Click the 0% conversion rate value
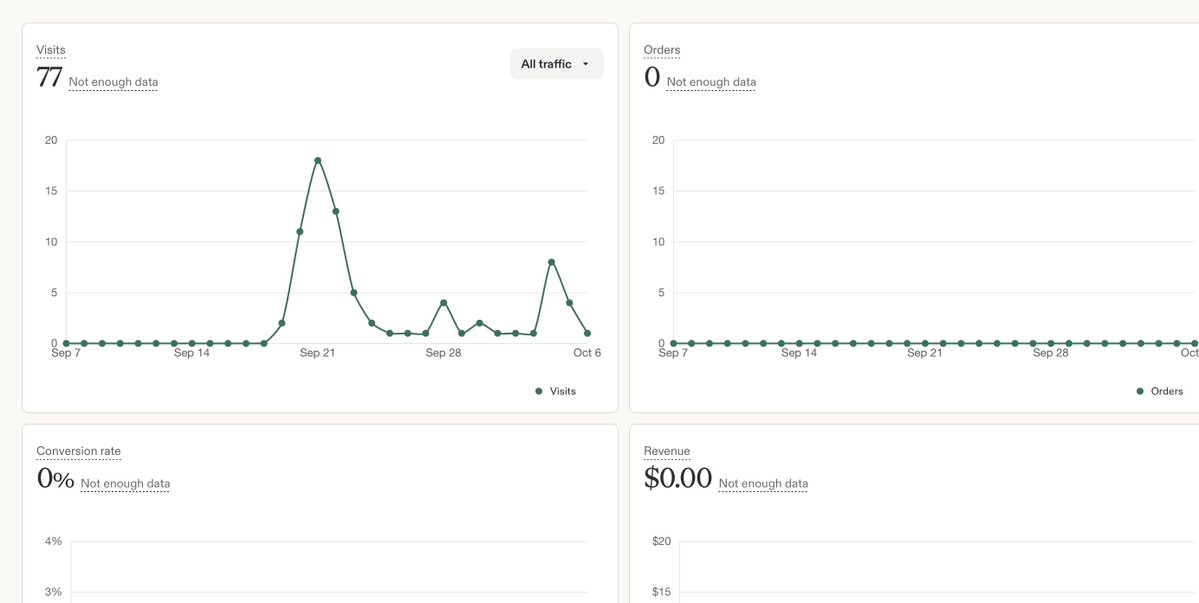The width and height of the screenshot is (1199, 603). [55, 480]
